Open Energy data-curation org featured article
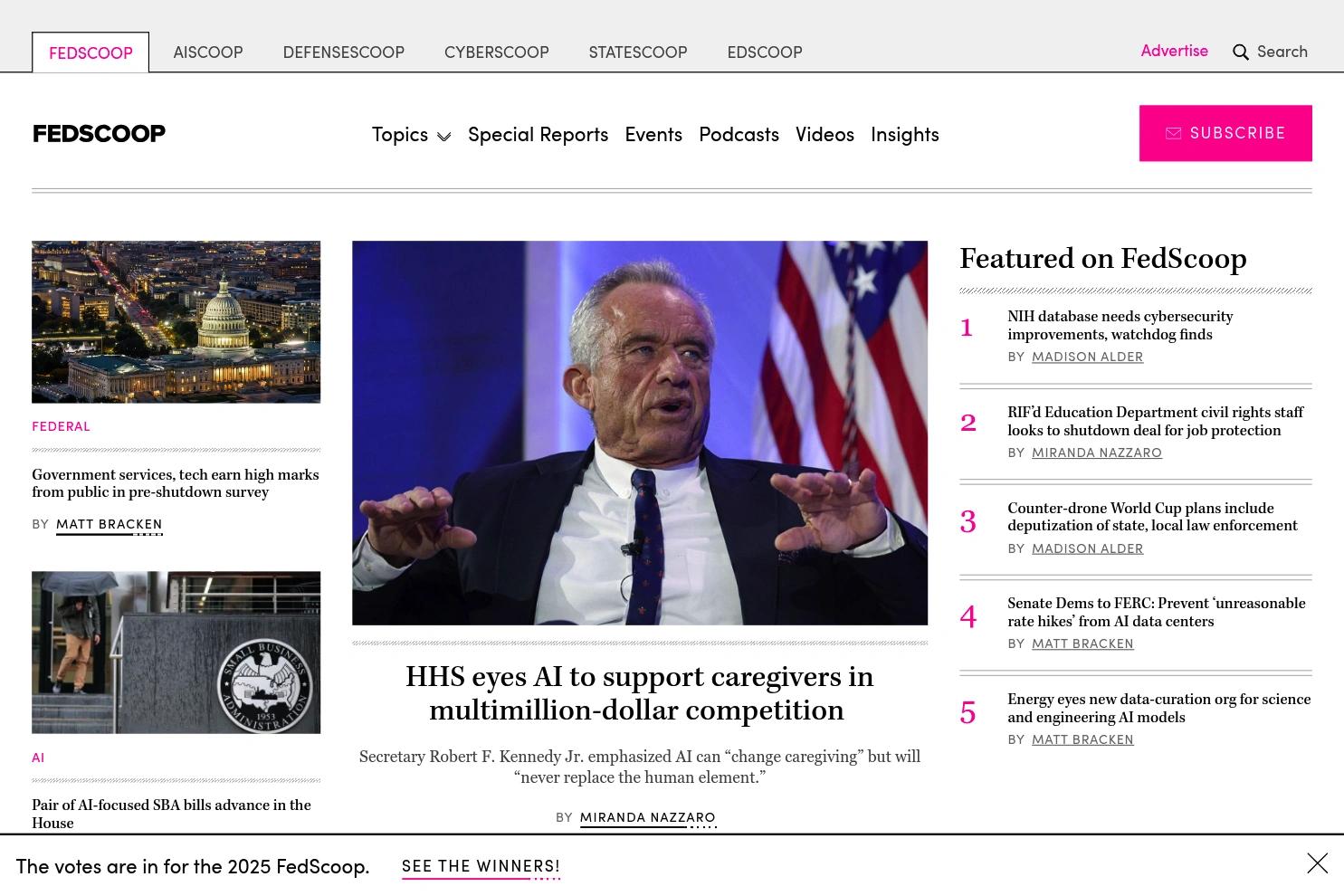Image resolution: width=1344 pixels, height=896 pixels. pos(1159,708)
